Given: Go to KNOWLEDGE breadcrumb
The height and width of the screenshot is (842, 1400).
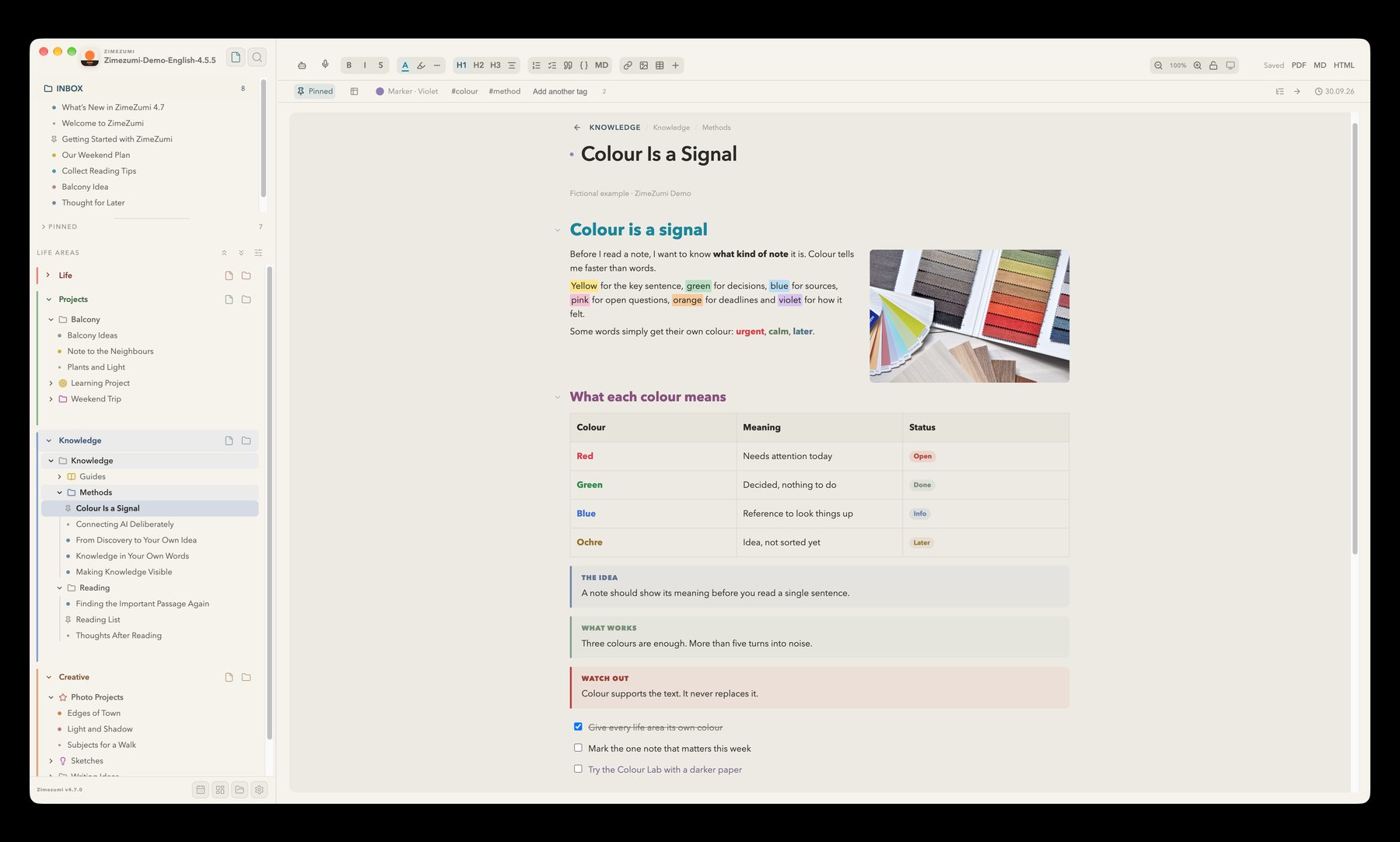Looking at the screenshot, I should pyautogui.click(x=614, y=128).
